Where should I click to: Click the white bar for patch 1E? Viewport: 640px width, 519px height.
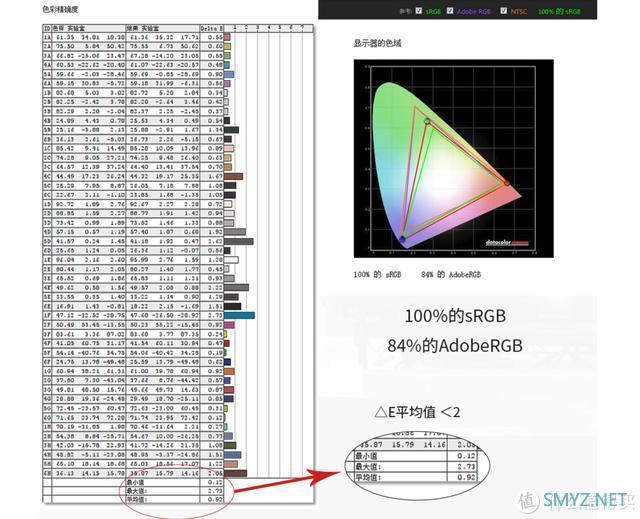[231, 260]
